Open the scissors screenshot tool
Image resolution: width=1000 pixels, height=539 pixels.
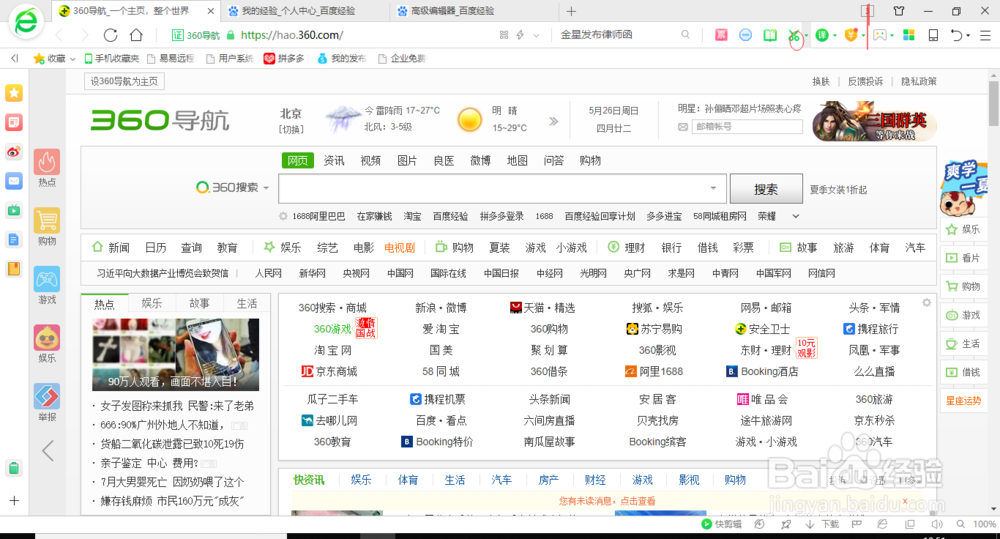pyautogui.click(x=794, y=35)
